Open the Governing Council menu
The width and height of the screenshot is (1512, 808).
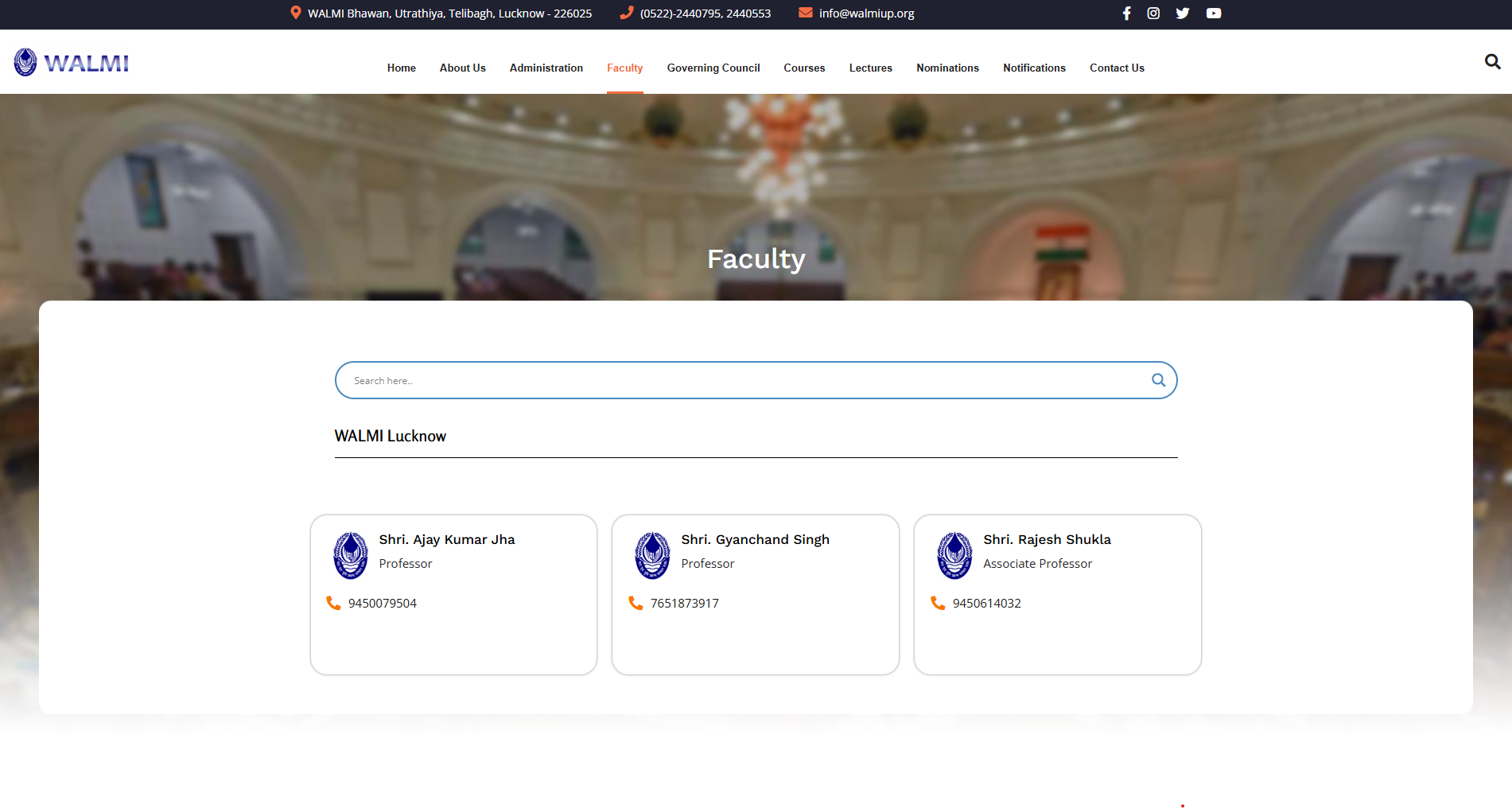pyautogui.click(x=713, y=68)
